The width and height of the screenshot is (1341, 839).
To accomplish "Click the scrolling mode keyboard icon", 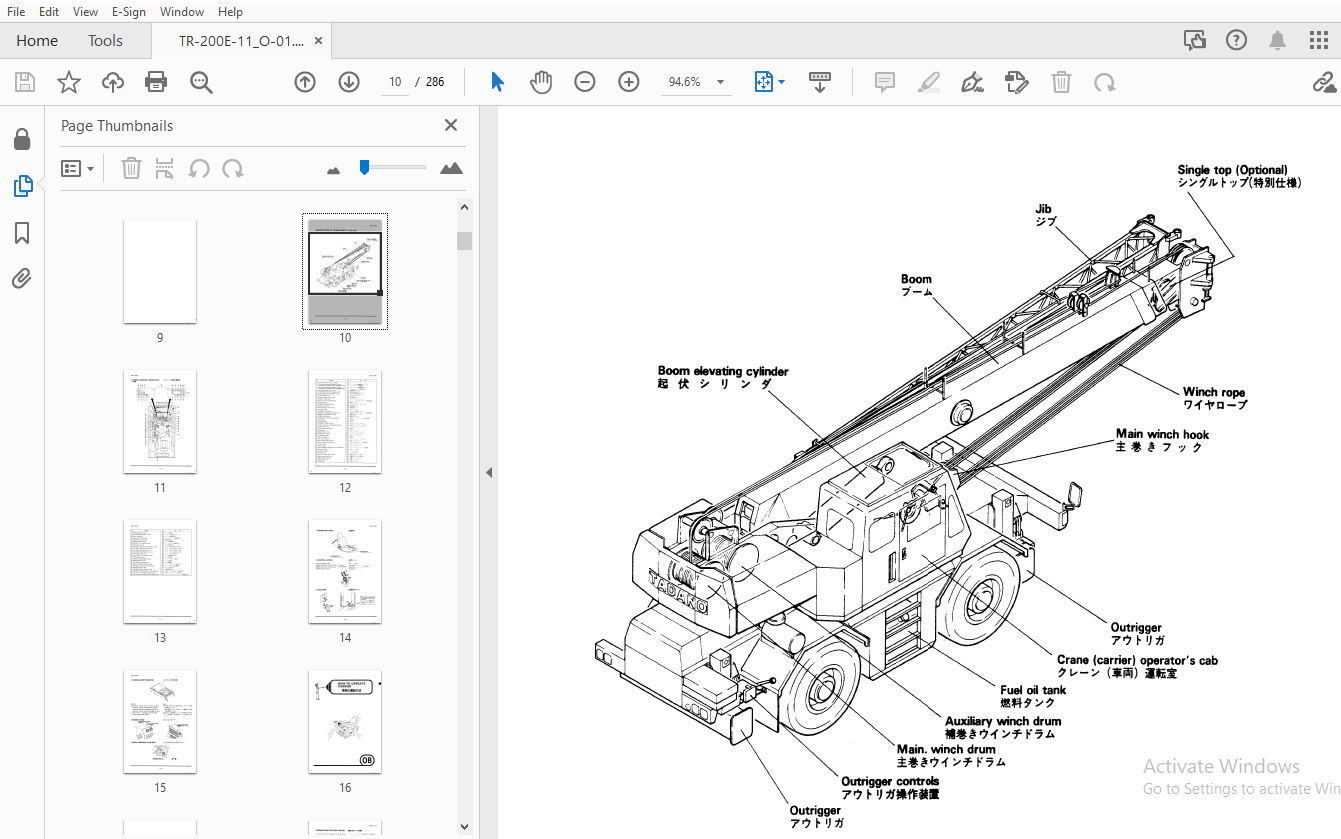I will (x=820, y=82).
